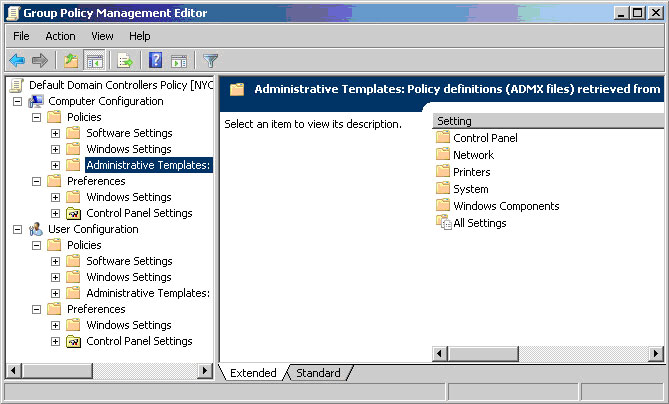Expand Windows Settings under Computer Policies

[55, 149]
